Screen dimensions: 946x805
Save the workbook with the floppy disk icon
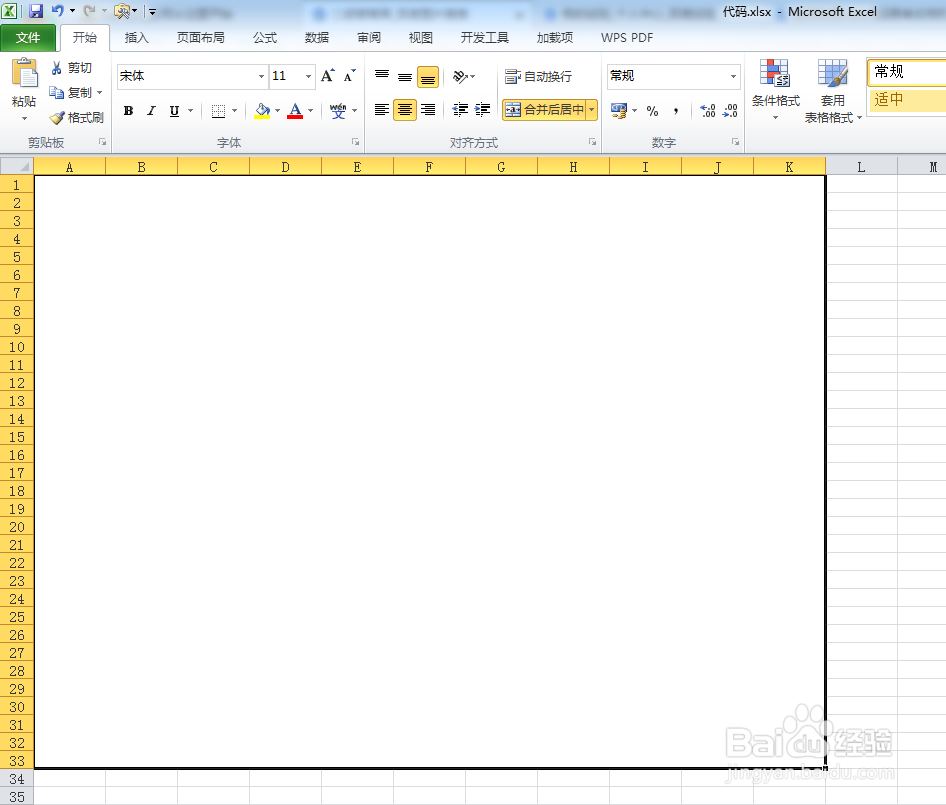tap(36, 11)
